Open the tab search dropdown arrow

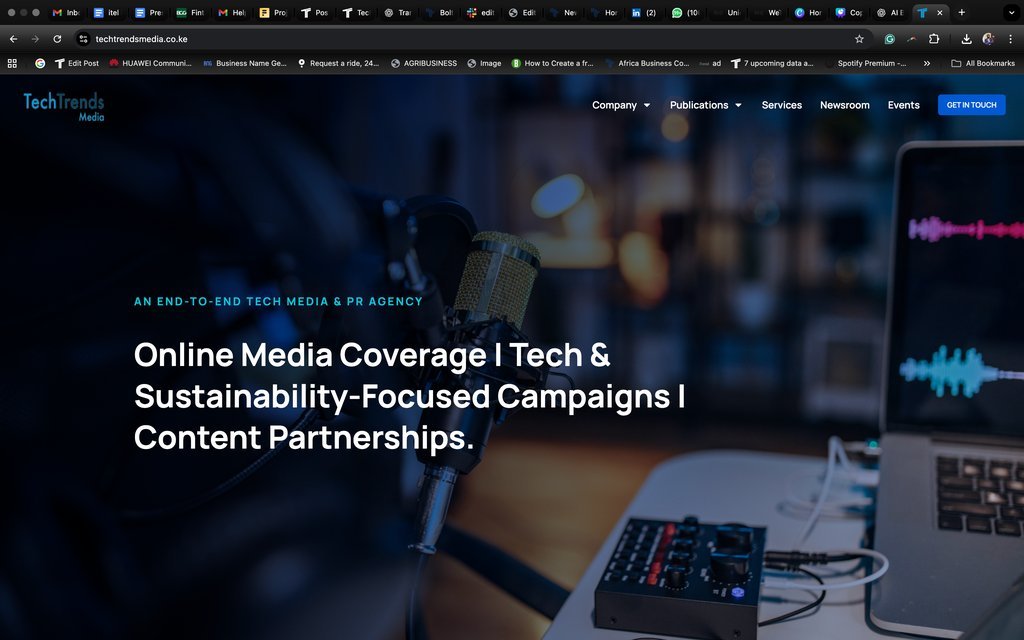click(1011, 12)
